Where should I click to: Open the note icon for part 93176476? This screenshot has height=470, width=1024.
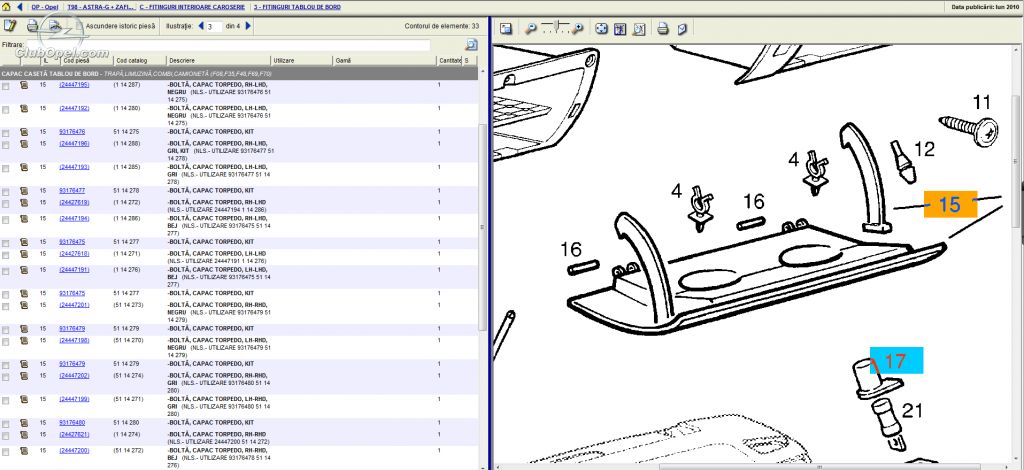point(24,132)
